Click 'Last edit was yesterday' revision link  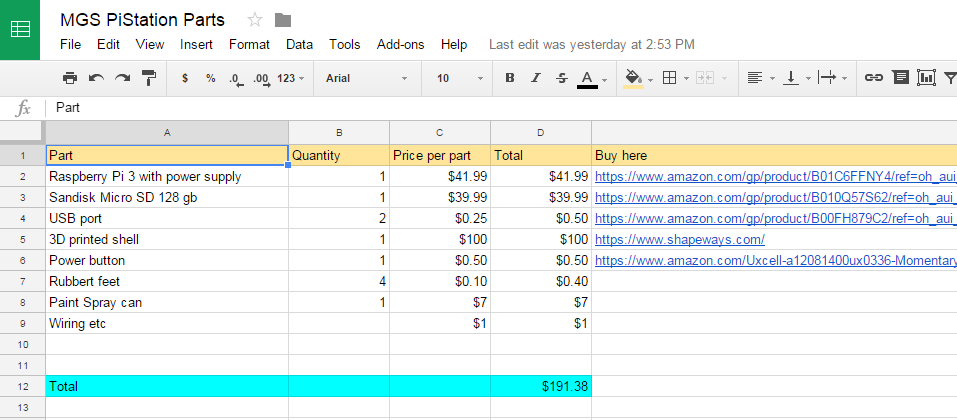592,45
